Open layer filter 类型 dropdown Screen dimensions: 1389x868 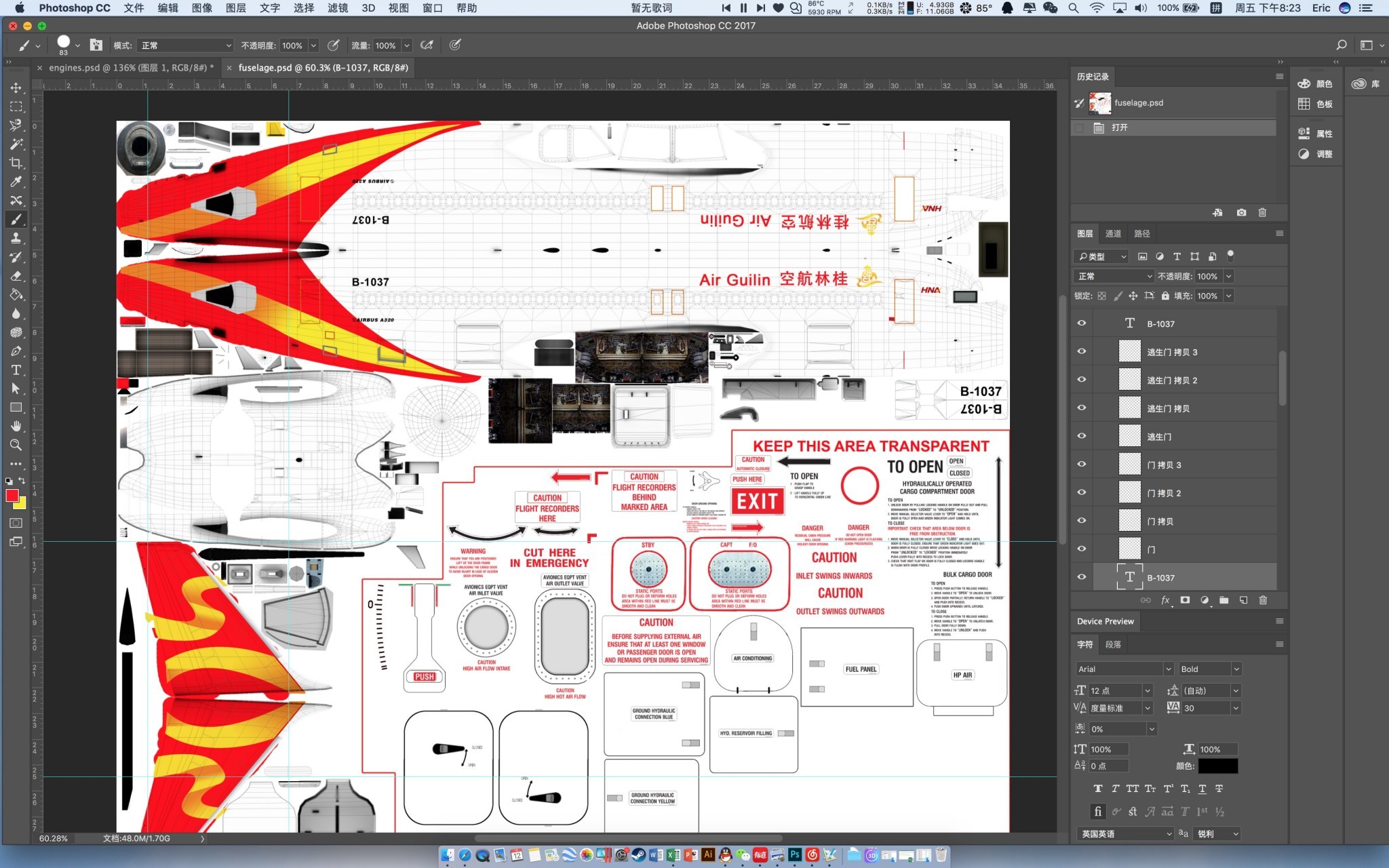click(x=1101, y=256)
